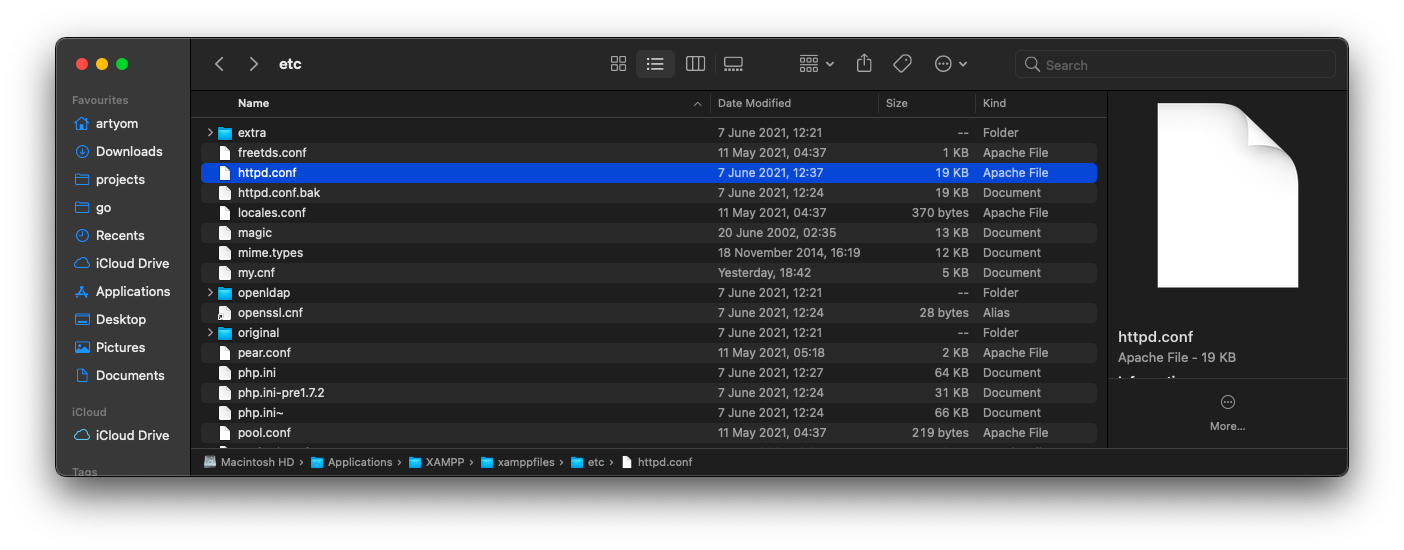Open the Action ellipsis dropdown menu
1404x550 pixels.
[950, 64]
